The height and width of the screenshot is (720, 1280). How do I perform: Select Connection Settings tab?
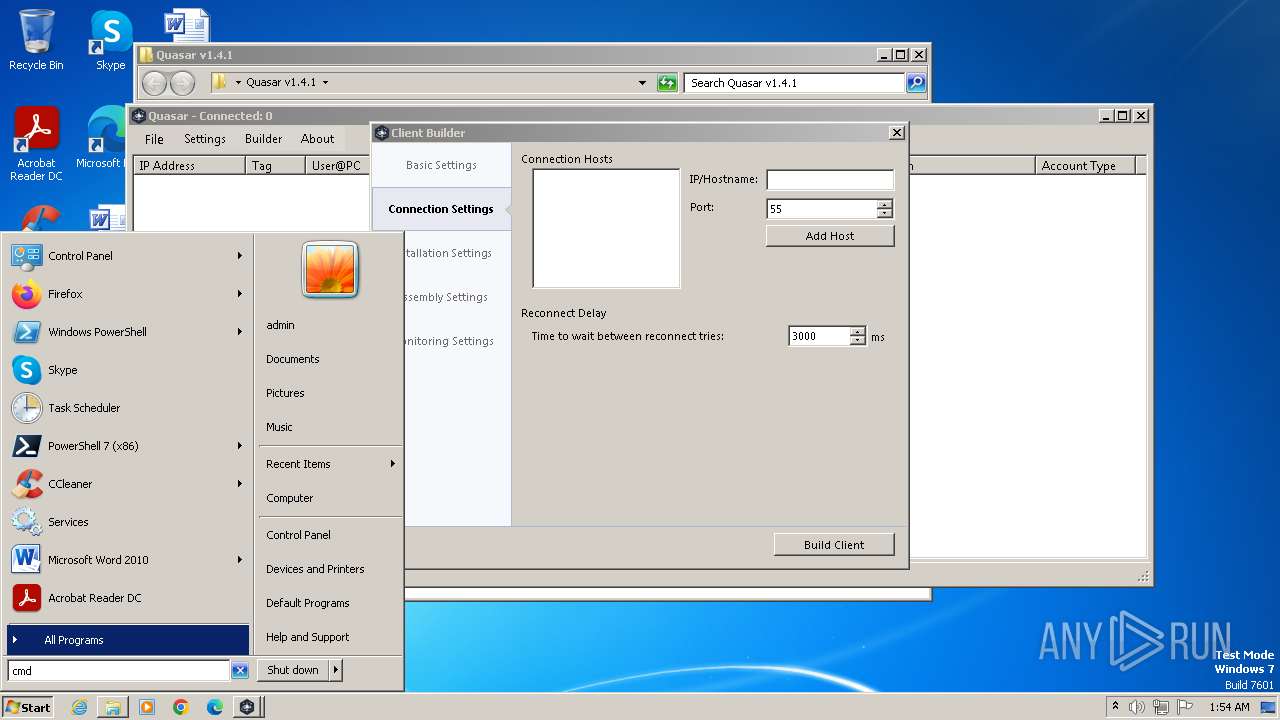click(441, 209)
